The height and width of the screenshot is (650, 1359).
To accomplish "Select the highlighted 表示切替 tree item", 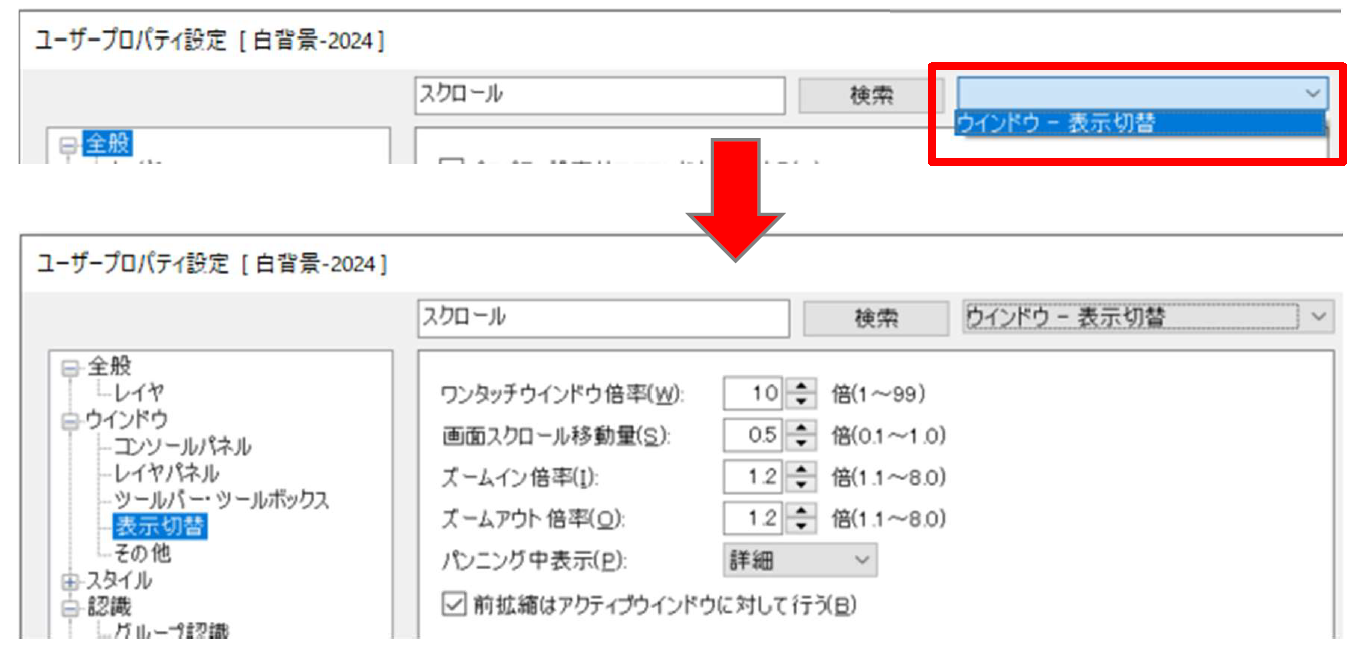I will (x=160, y=525).
